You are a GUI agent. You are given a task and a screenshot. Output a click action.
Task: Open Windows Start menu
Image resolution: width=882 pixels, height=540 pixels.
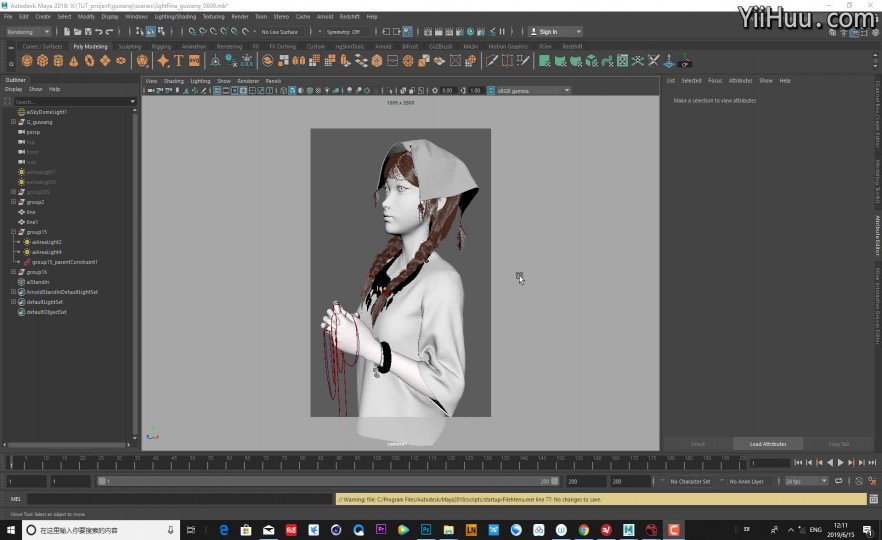pyautogui.click(x=10, y=530)
